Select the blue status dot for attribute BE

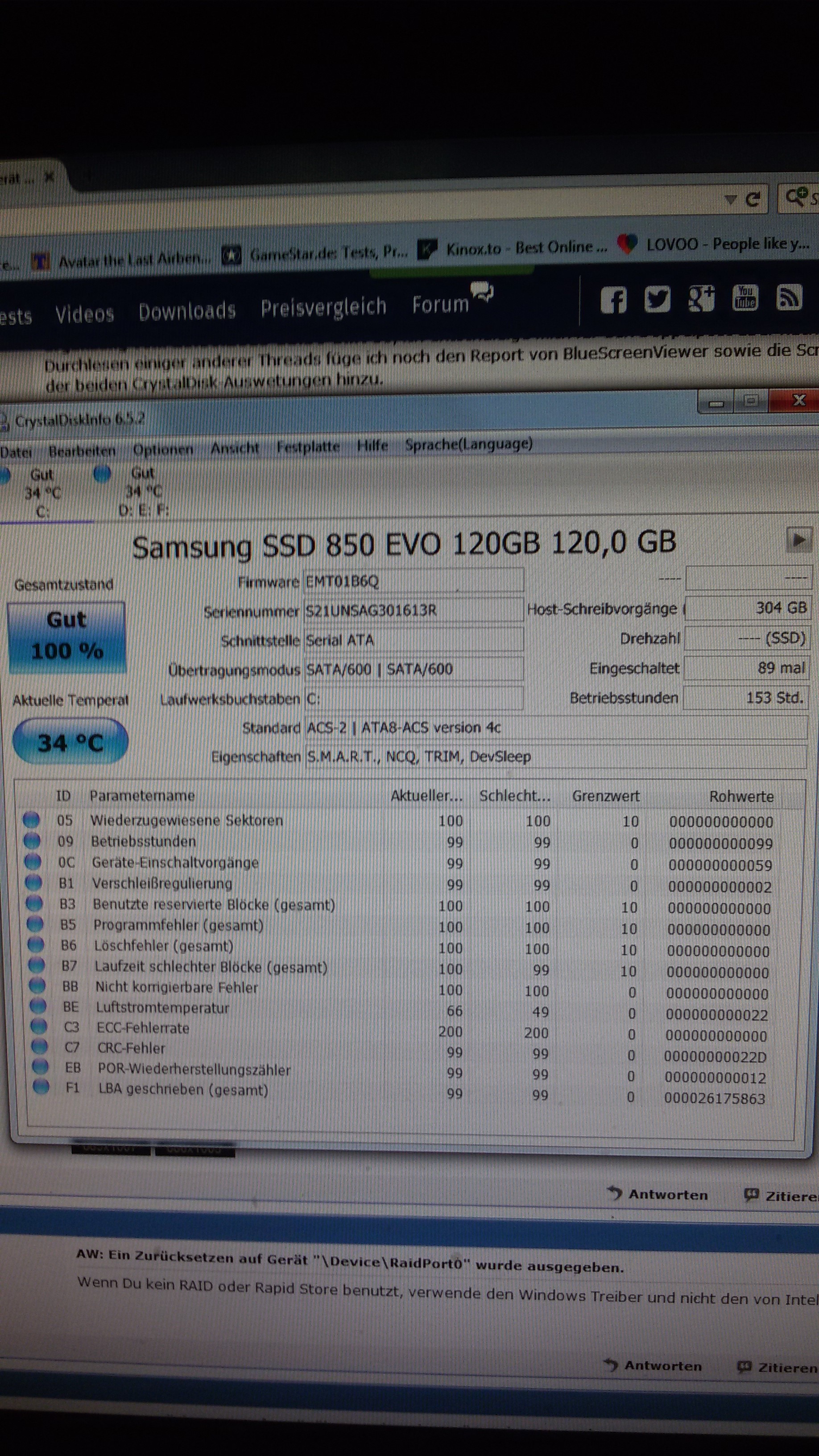[37, 1005]
